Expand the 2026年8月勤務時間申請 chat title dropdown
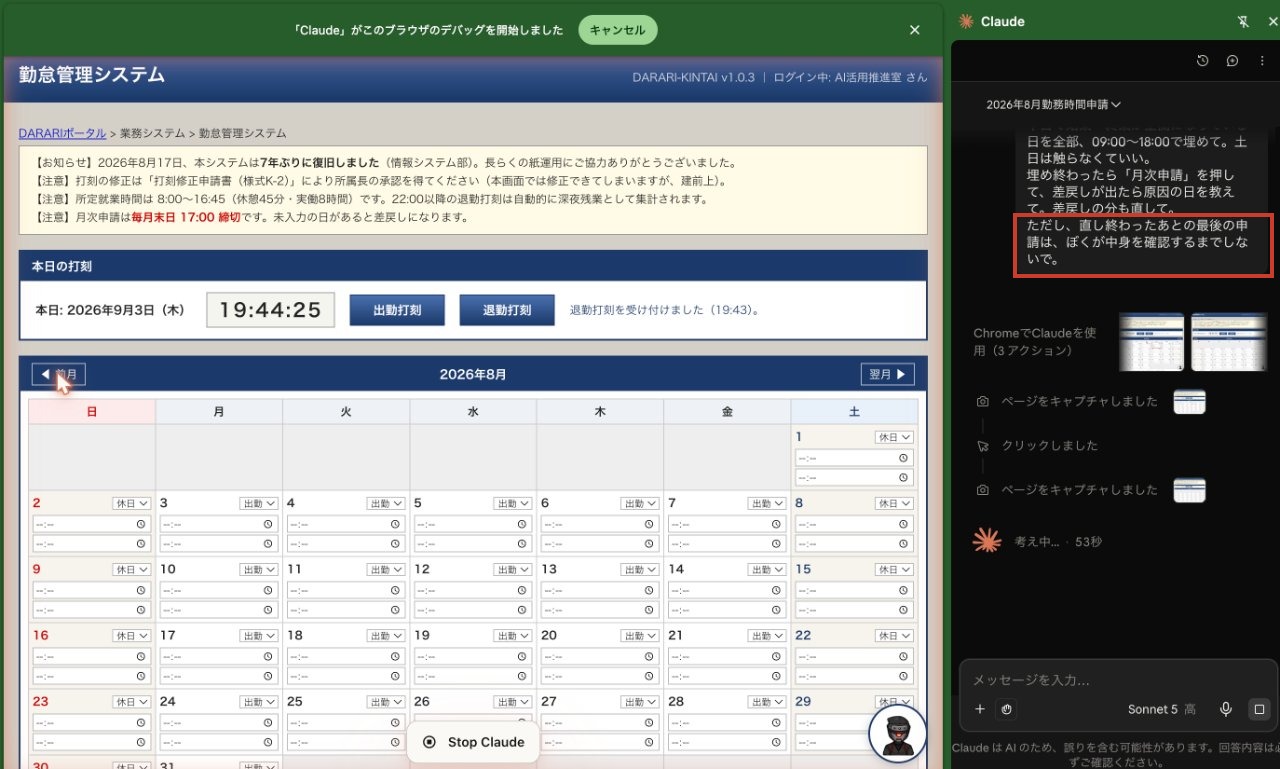 pos(1053,104)
